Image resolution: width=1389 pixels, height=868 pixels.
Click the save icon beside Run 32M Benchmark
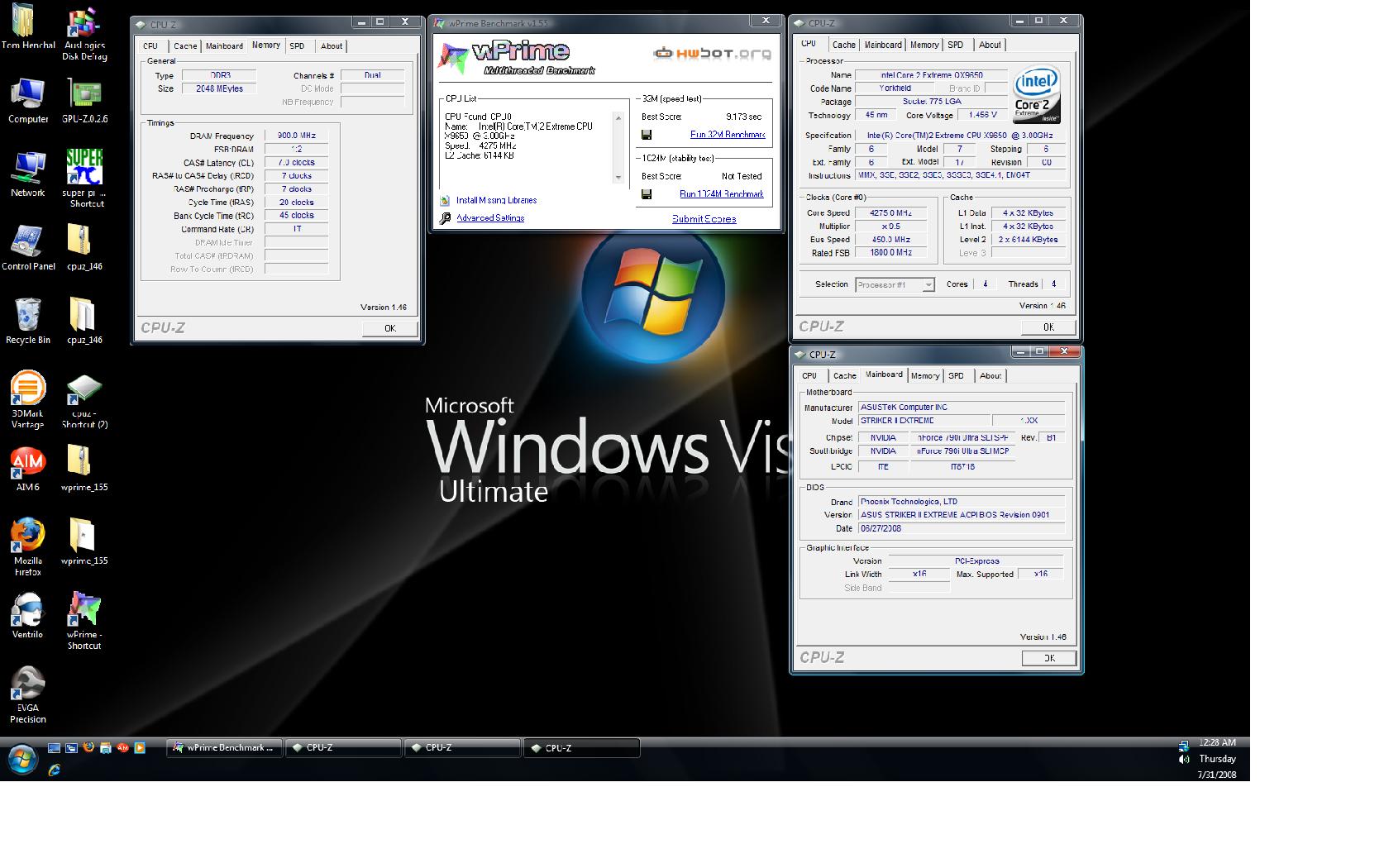click(x=647, y=135)
